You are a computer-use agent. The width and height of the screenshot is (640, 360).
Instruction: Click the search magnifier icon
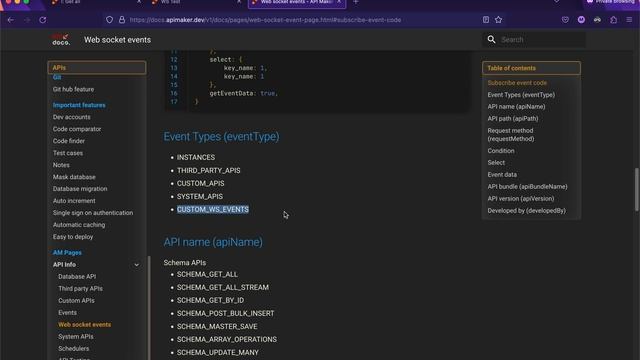pos(491,40)
